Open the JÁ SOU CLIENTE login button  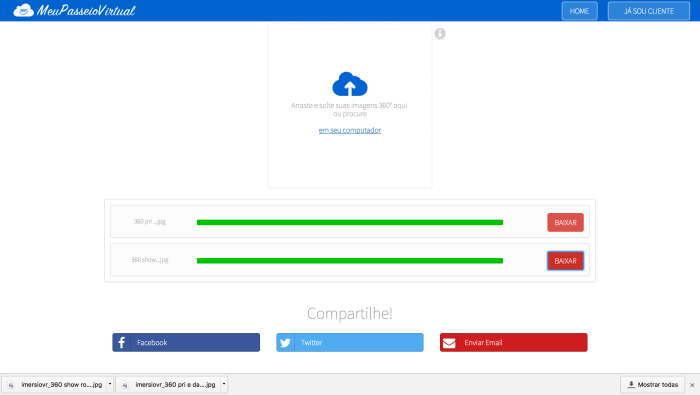(x=649, y=11)
